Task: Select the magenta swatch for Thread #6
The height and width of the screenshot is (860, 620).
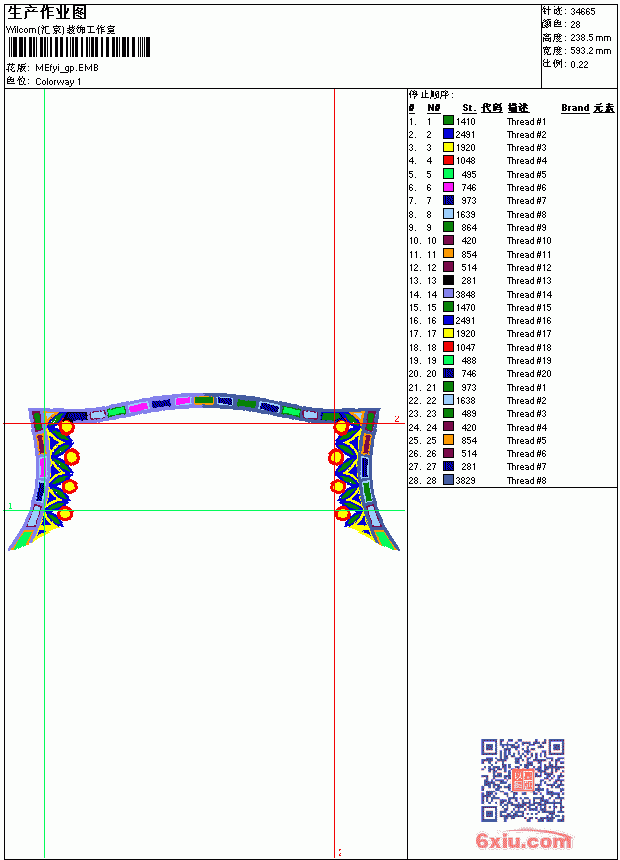Action: (448, 187)
